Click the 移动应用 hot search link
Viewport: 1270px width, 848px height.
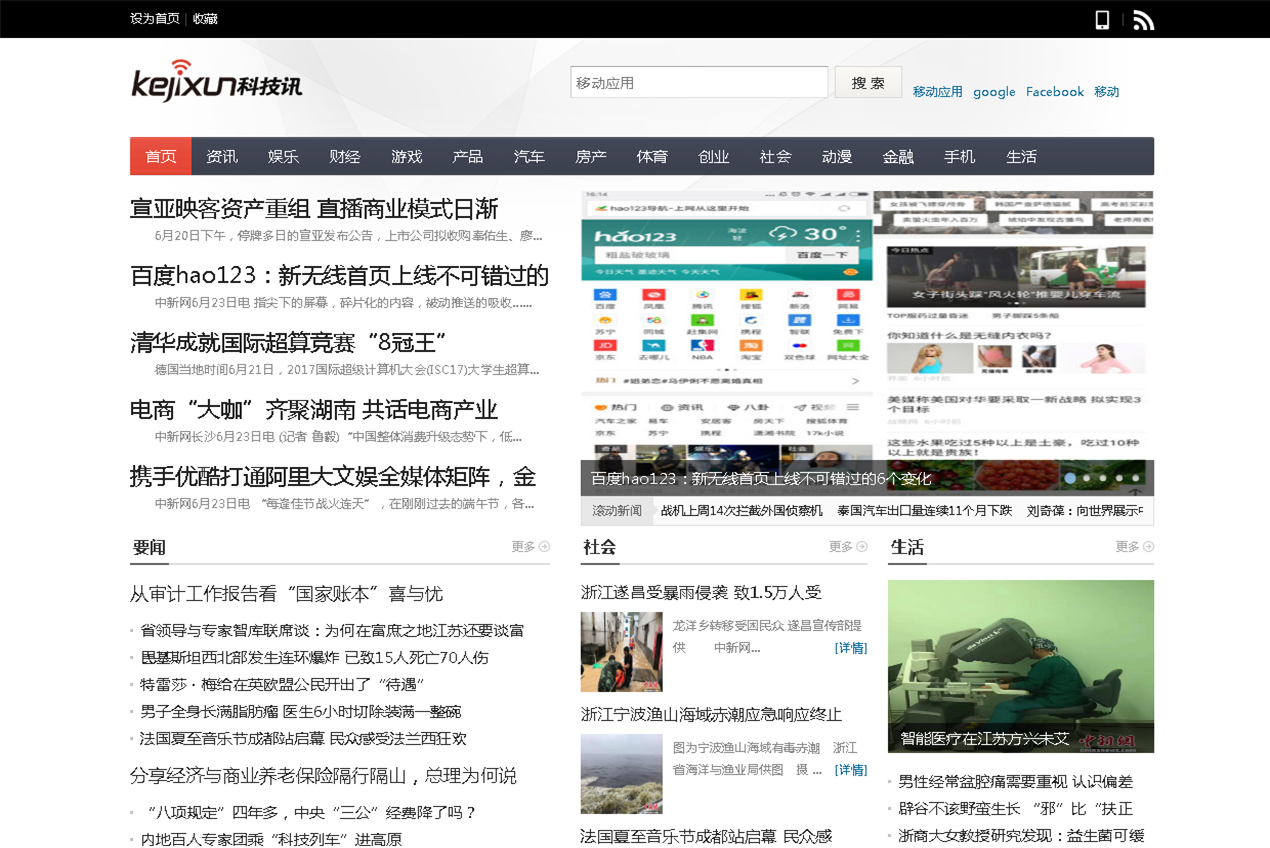point(938,92)
